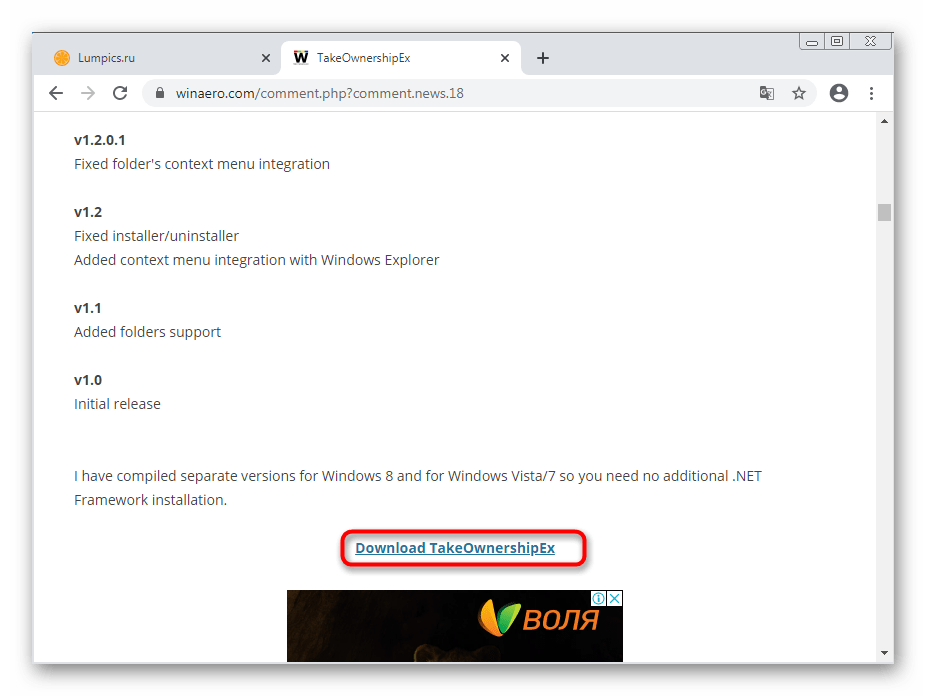Click the scrollbar down arrow
This screenshot has height=696, width=926.
point(884,652)
